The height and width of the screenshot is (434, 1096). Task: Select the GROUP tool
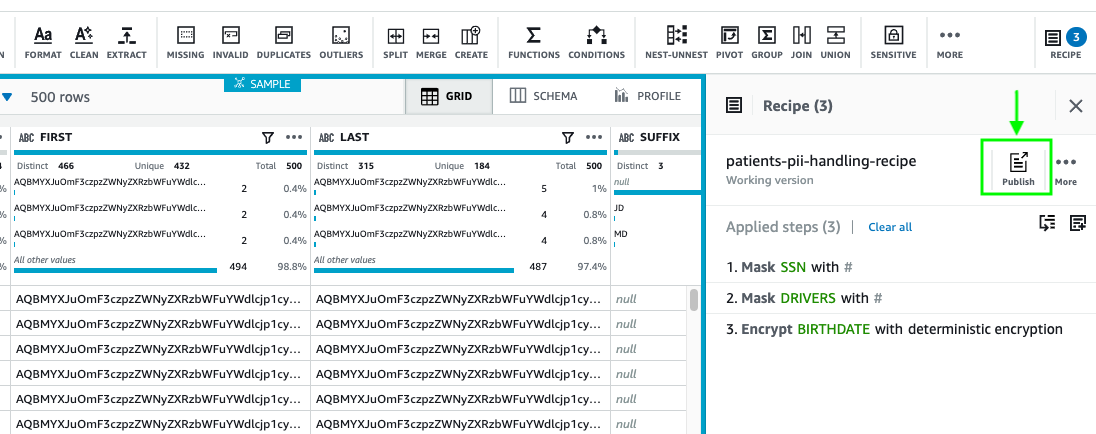tap(767, 43)
